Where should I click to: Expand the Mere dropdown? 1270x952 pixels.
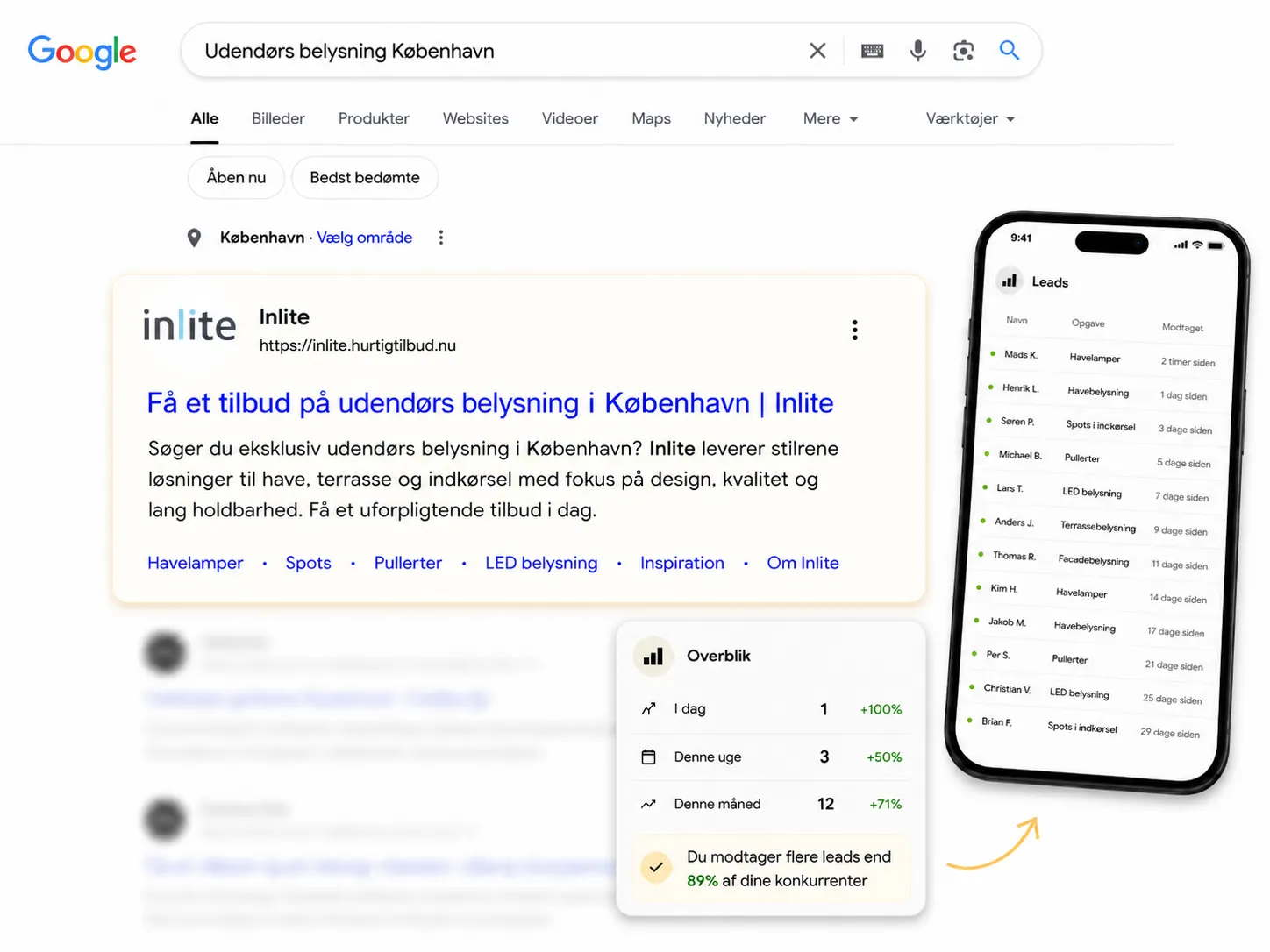tap(830, 118)
